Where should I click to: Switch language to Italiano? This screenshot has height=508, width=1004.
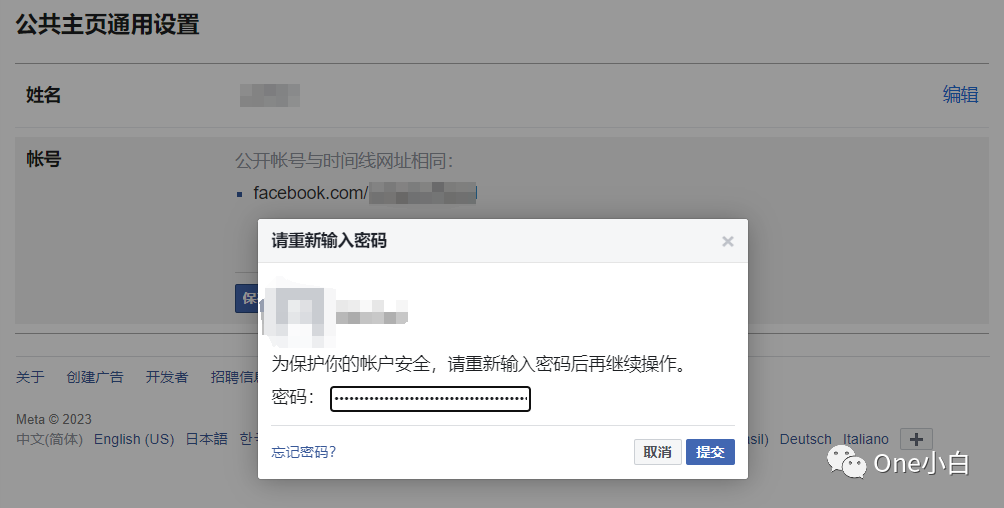click(x=866, y=439)
